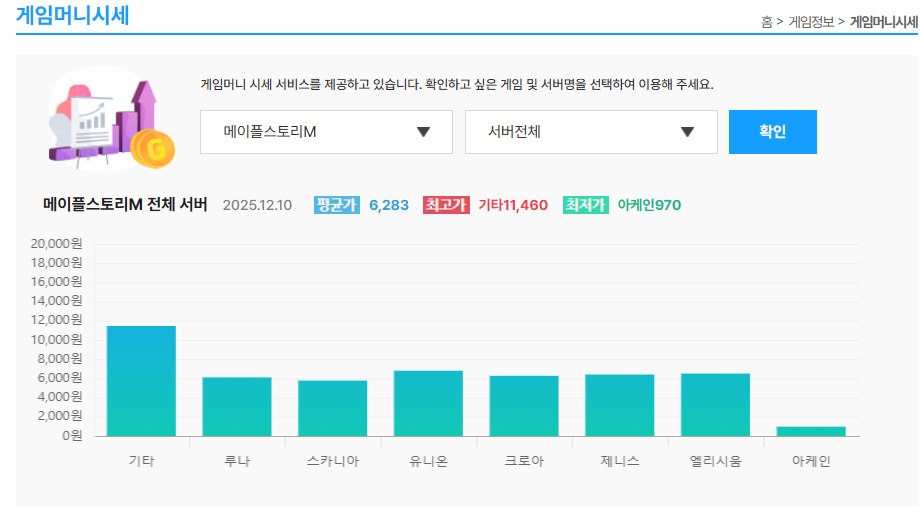
Task: Click the chart and gold coin illustration
Action: point(111,120)
